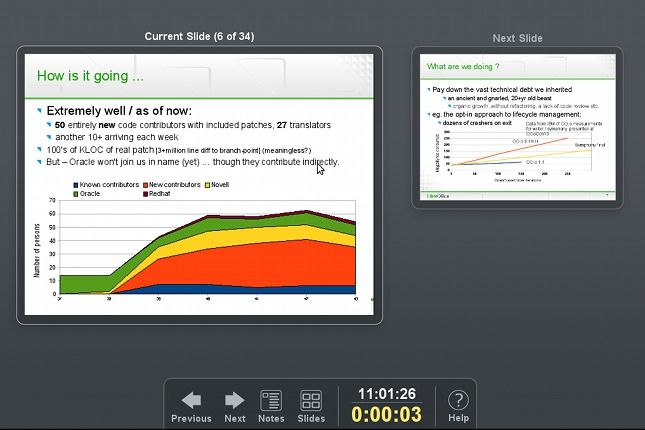Select the 'What are we doing ?' slide title
The image size is (645, 430).
click(463, 68)
